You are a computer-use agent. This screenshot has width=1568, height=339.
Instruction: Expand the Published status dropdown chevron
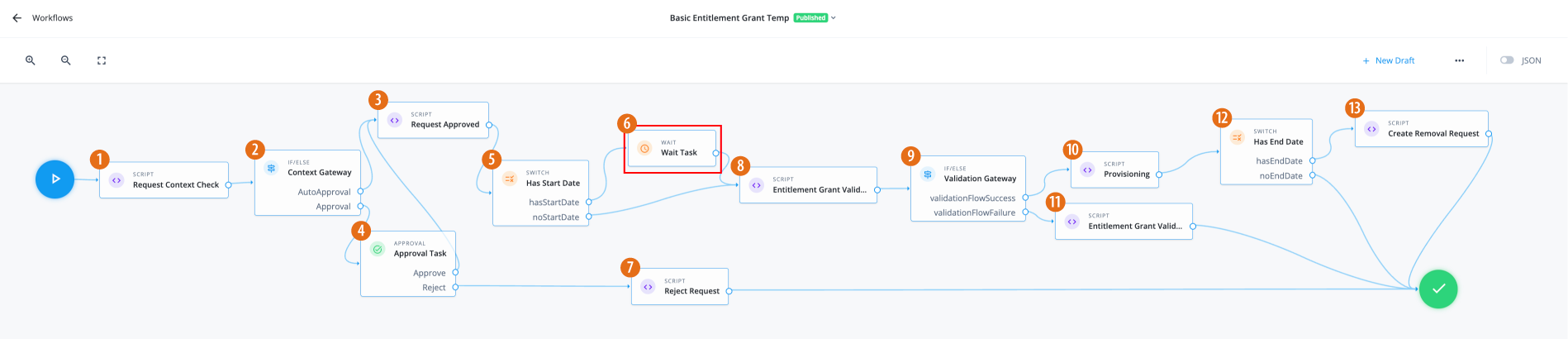pos(834,17)
